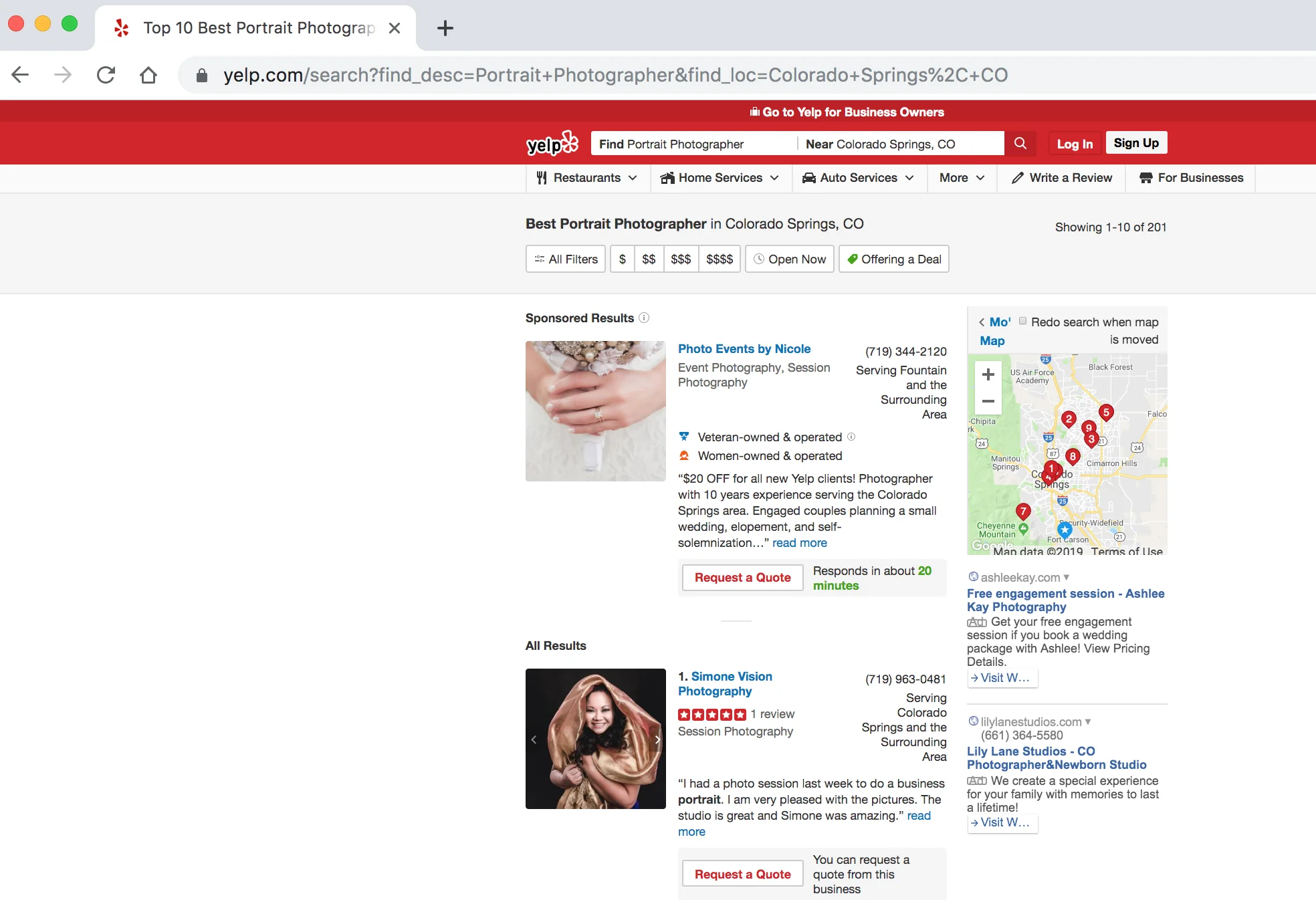This screenshot has height=912, width=1316.
Task: Open the ashleekay.com ad dropdown arrow
Action: 1067,577
